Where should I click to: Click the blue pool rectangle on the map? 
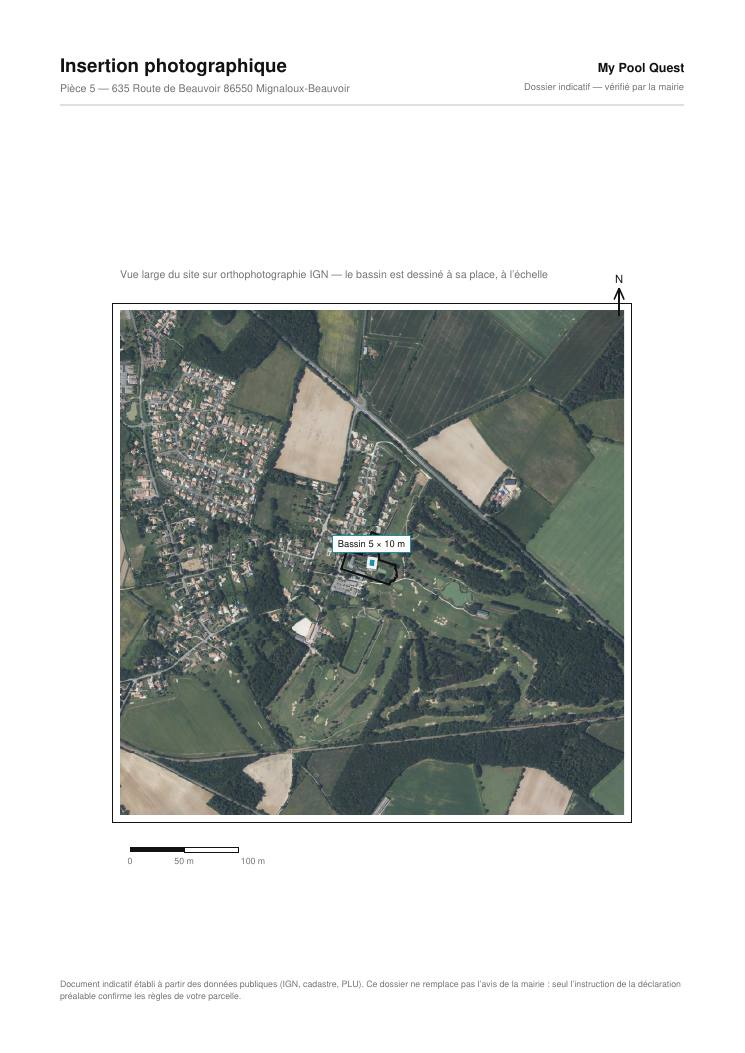[x=371, y=563]
